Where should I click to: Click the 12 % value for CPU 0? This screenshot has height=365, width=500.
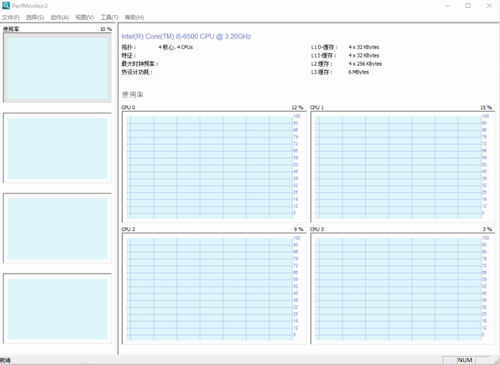pos(297,108)
